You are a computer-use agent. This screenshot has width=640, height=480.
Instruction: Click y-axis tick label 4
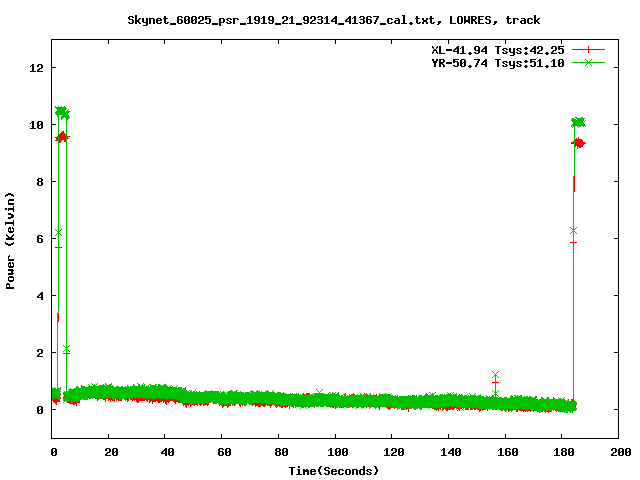40,296
